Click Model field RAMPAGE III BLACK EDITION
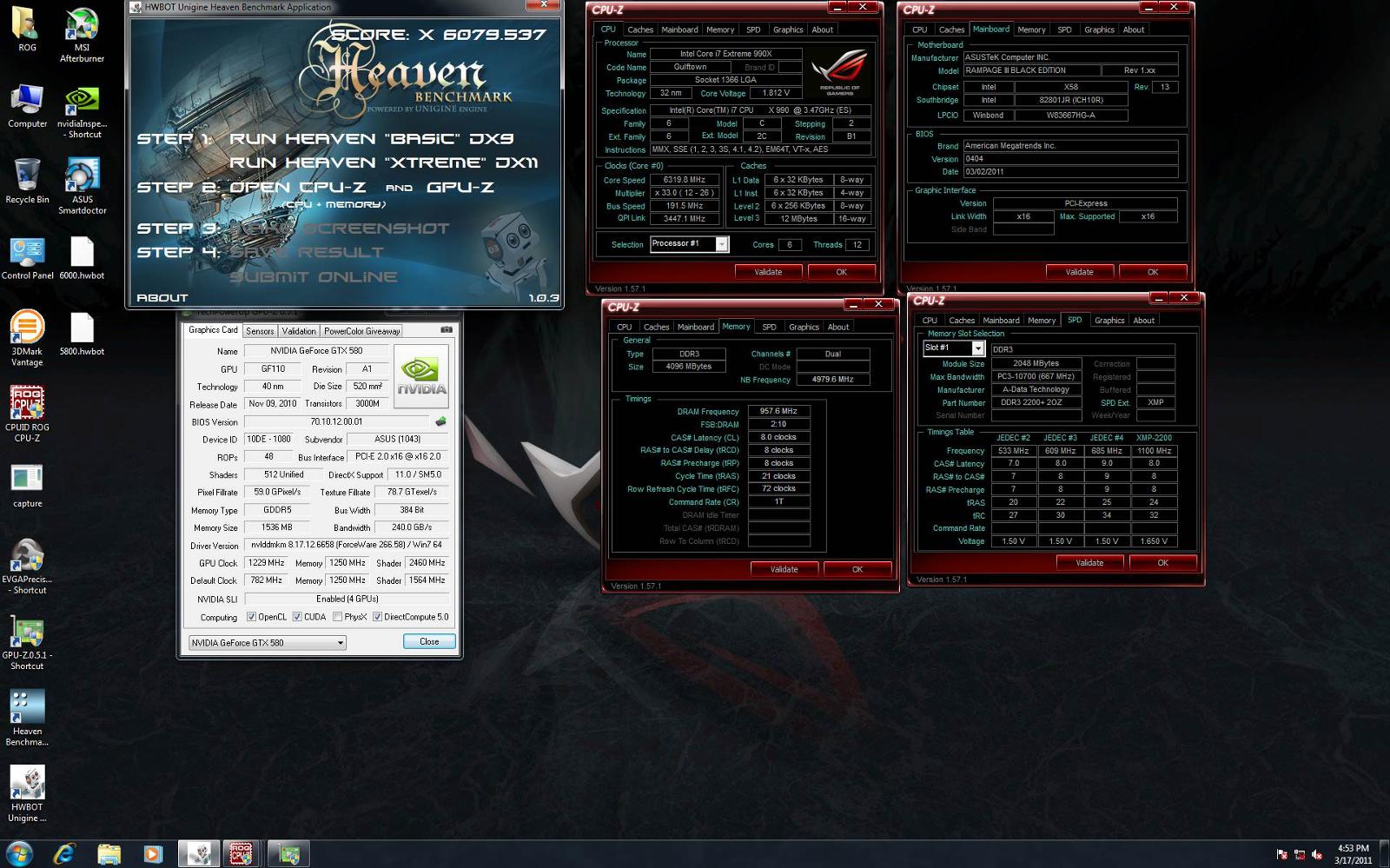The image size is (1390, 868). click(1030, 70)
